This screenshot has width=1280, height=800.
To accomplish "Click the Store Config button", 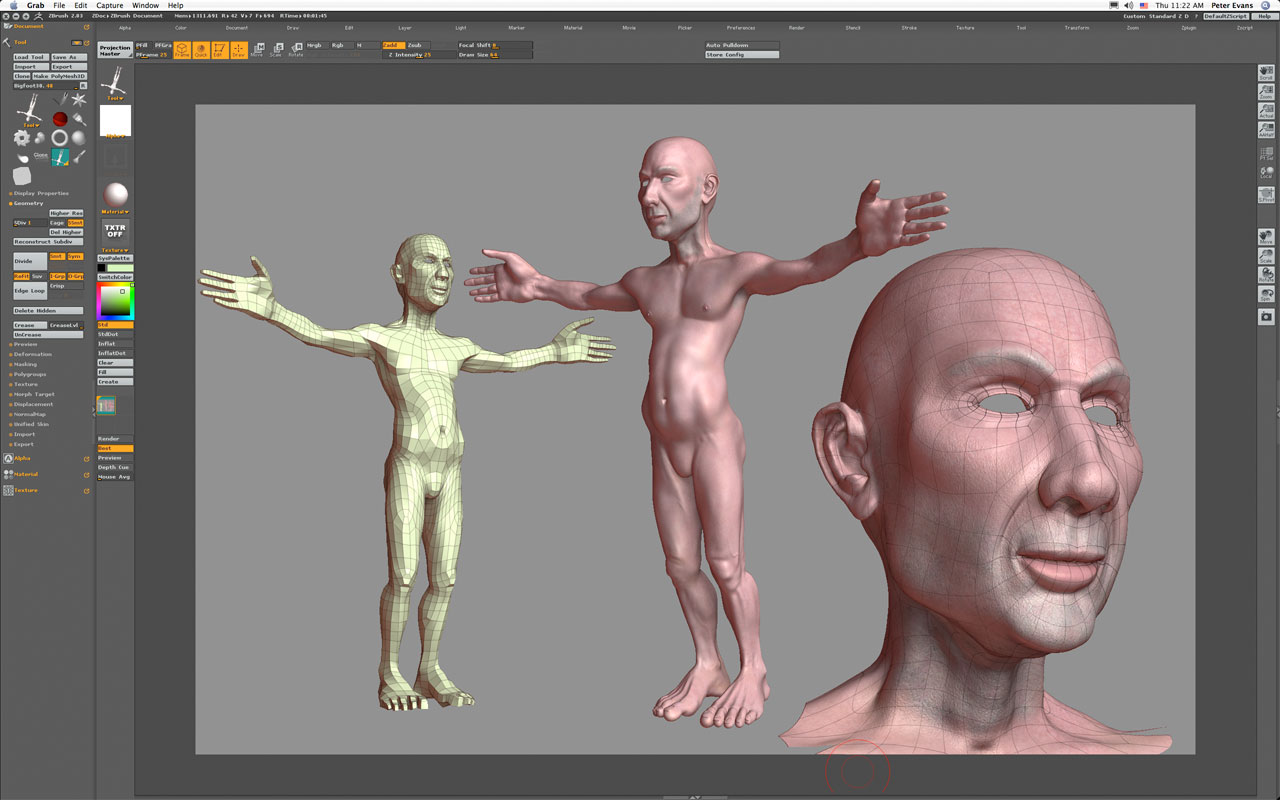I will tap(742, 55).
